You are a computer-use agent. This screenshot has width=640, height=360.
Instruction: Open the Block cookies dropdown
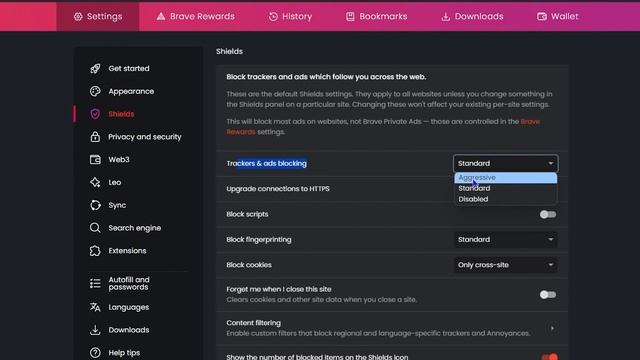(x=505, y=265)
